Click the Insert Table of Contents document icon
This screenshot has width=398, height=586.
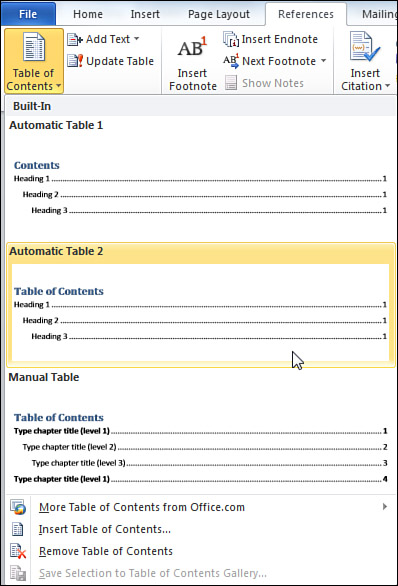click(18, 529)
